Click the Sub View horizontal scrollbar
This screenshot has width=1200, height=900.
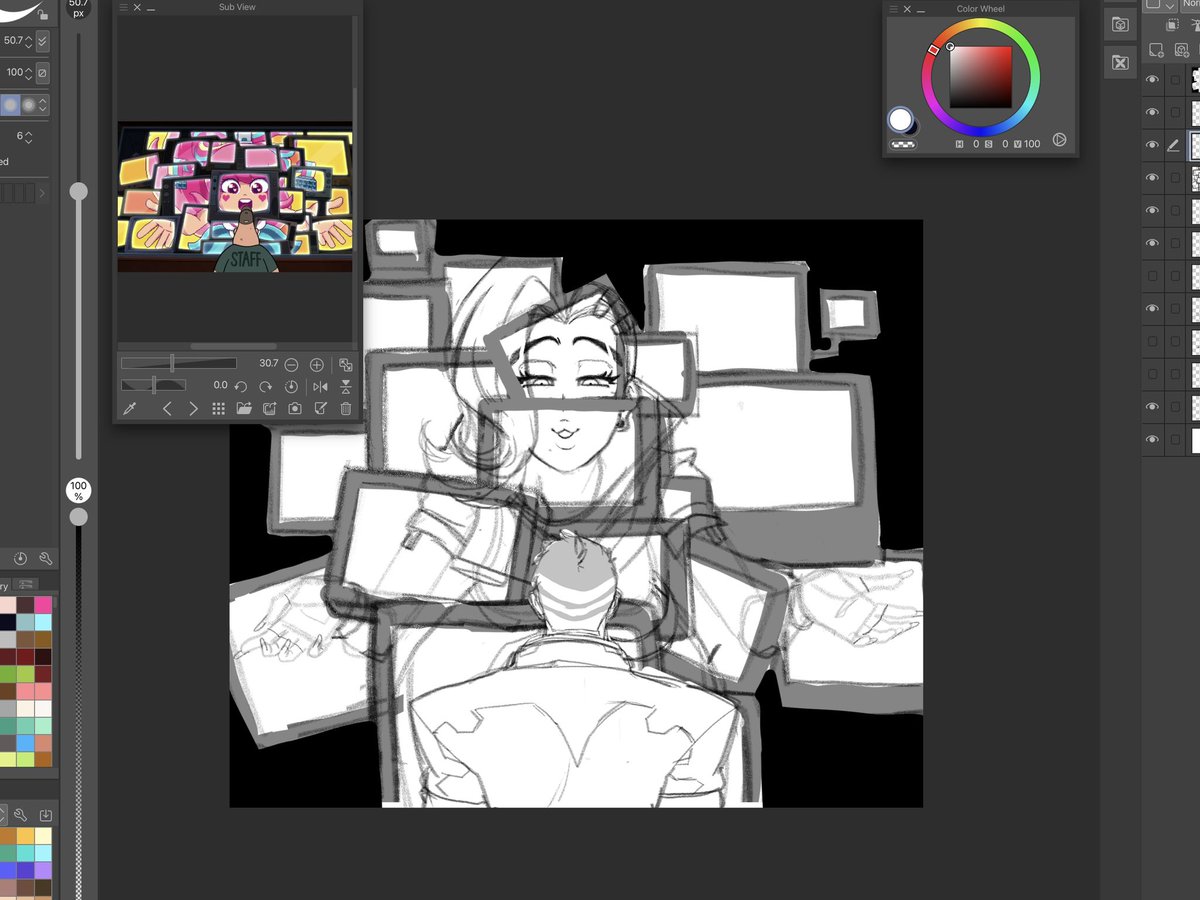click(x=234, y=346)
